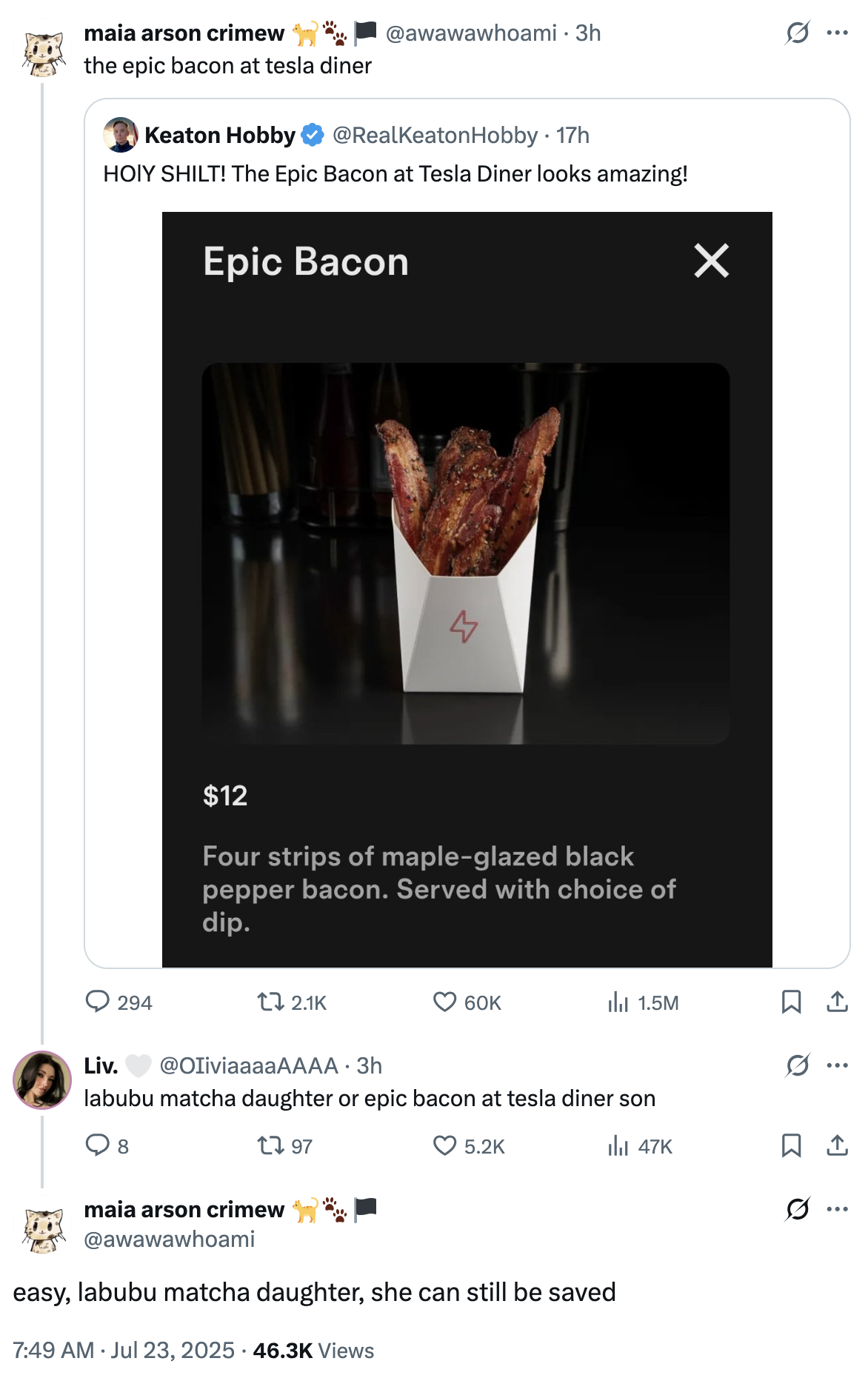
Task: Open @RealKeatonHobby's profile
Action: pos(435,135)
